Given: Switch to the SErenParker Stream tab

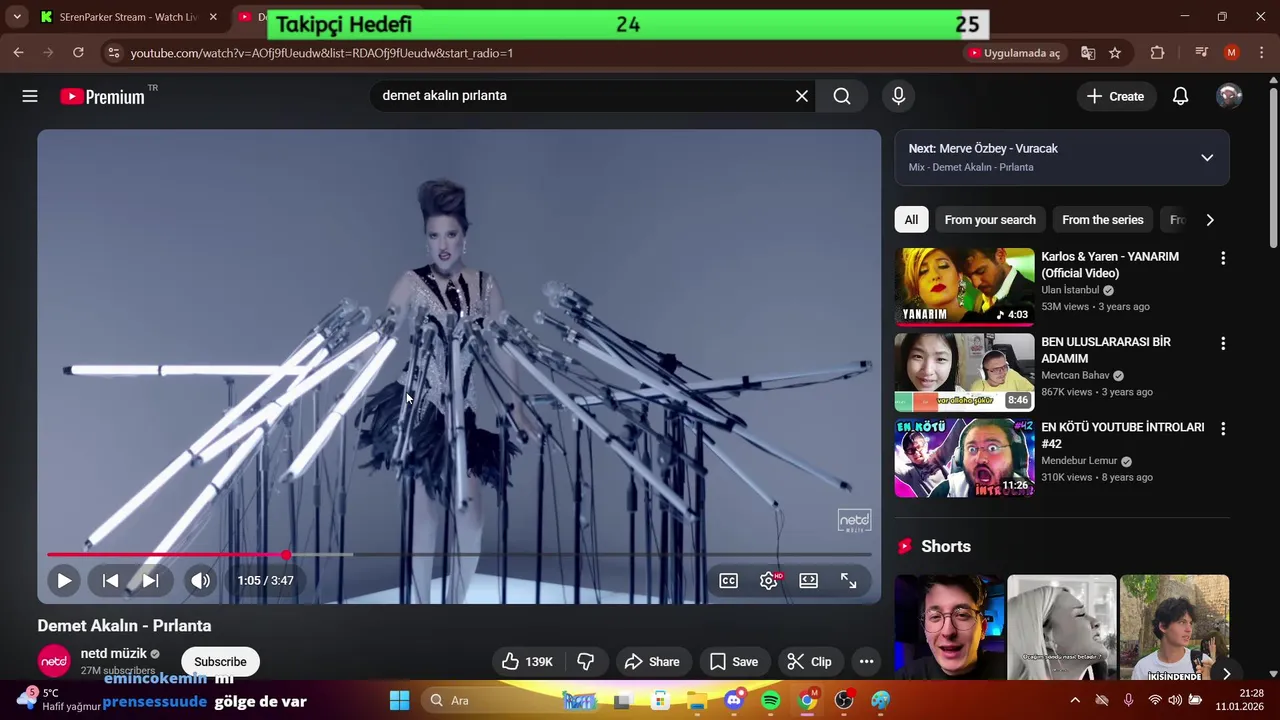Looking at the screenshot, I should [128, 17].
